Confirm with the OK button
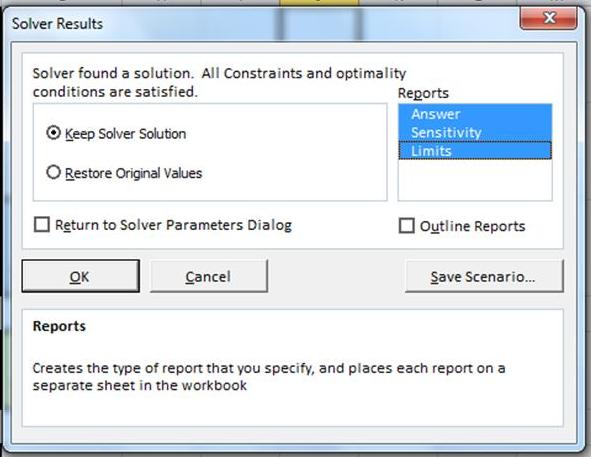The height and width of the screenshot is (457, 591). coord(81,276)
